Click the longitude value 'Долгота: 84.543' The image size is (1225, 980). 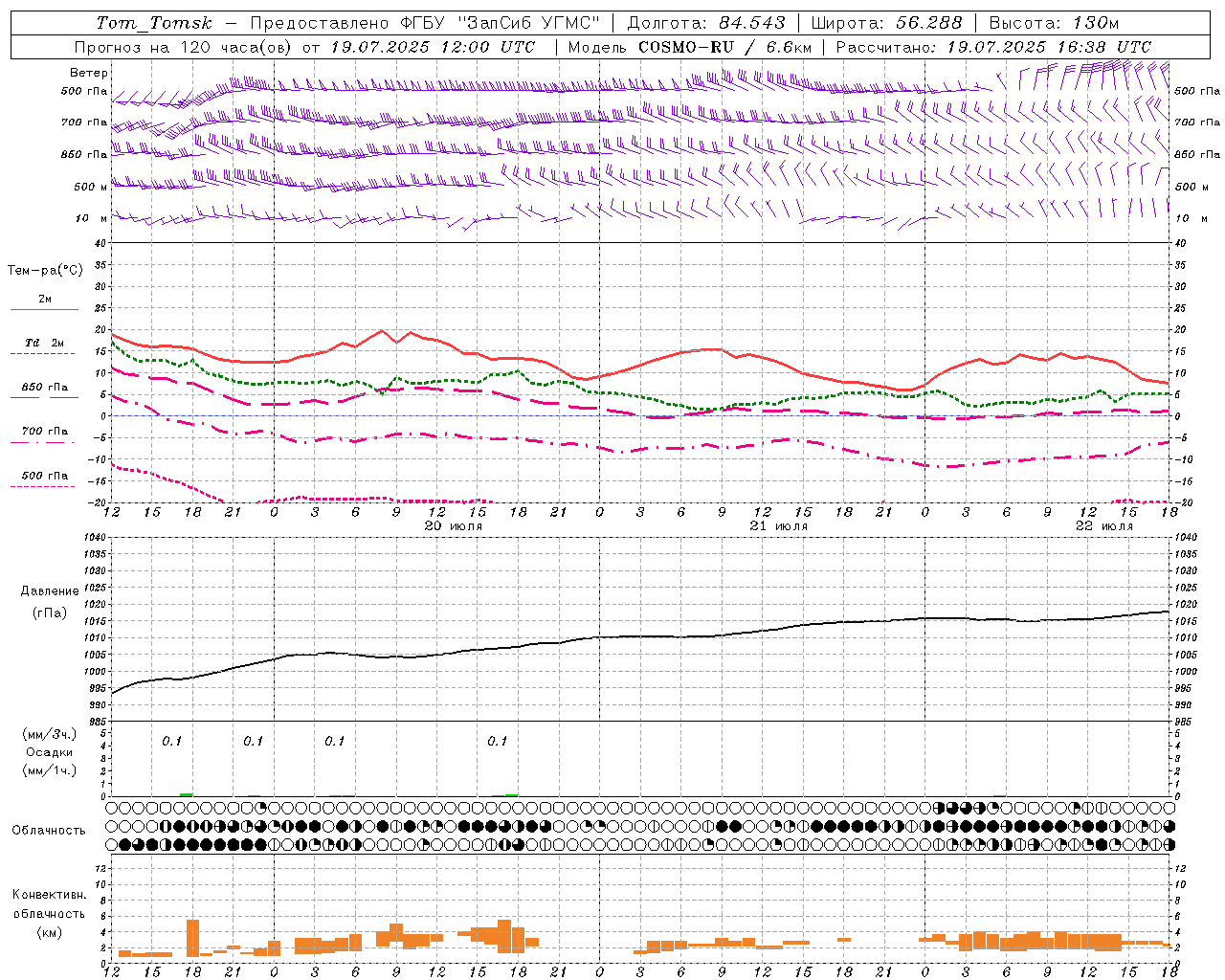(x=706, y=23)
